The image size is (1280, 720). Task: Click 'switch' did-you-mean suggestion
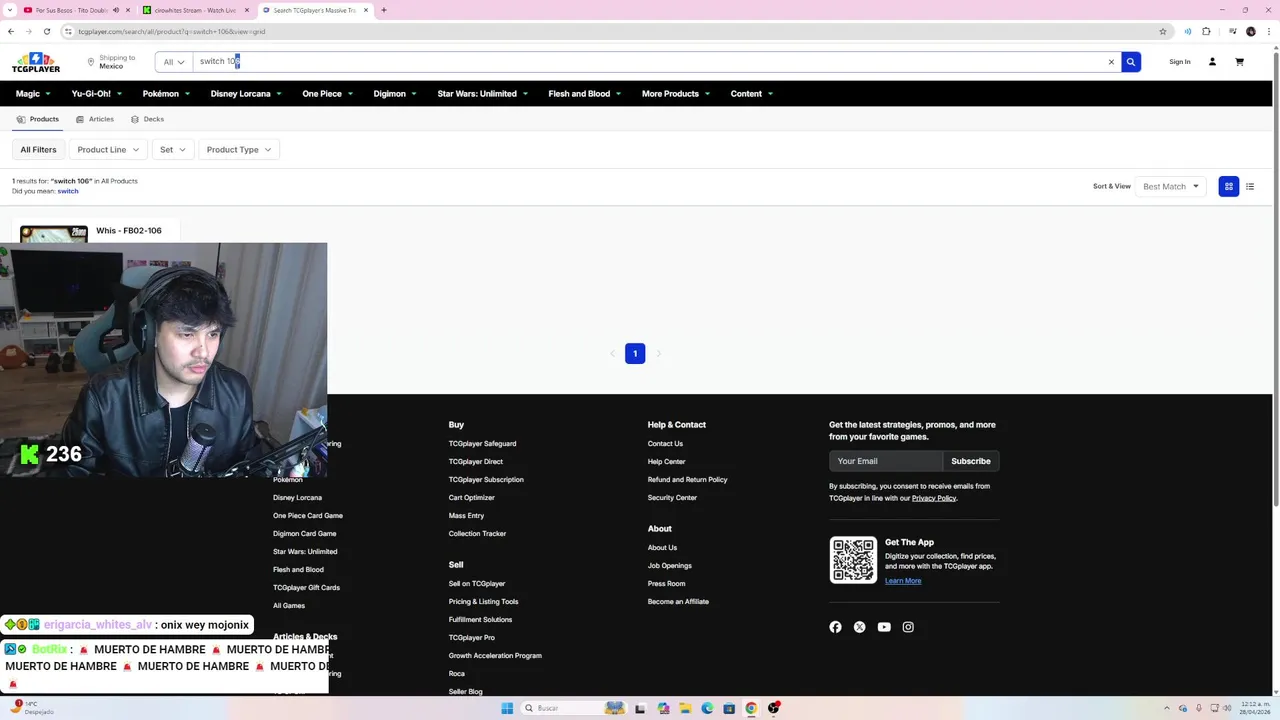pyautogui.click(x=68, y=191)
